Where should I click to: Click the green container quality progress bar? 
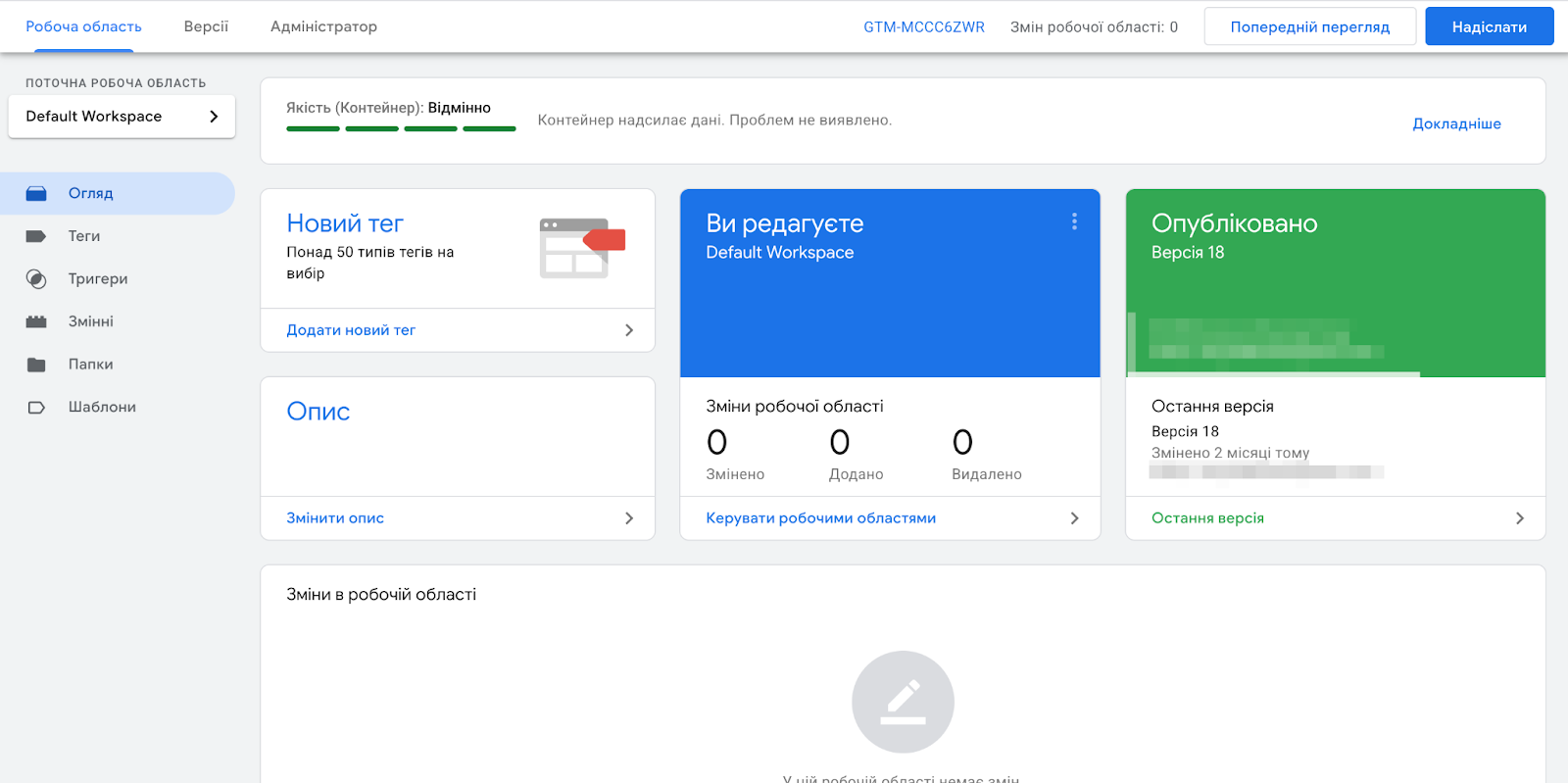coord(401,128)
